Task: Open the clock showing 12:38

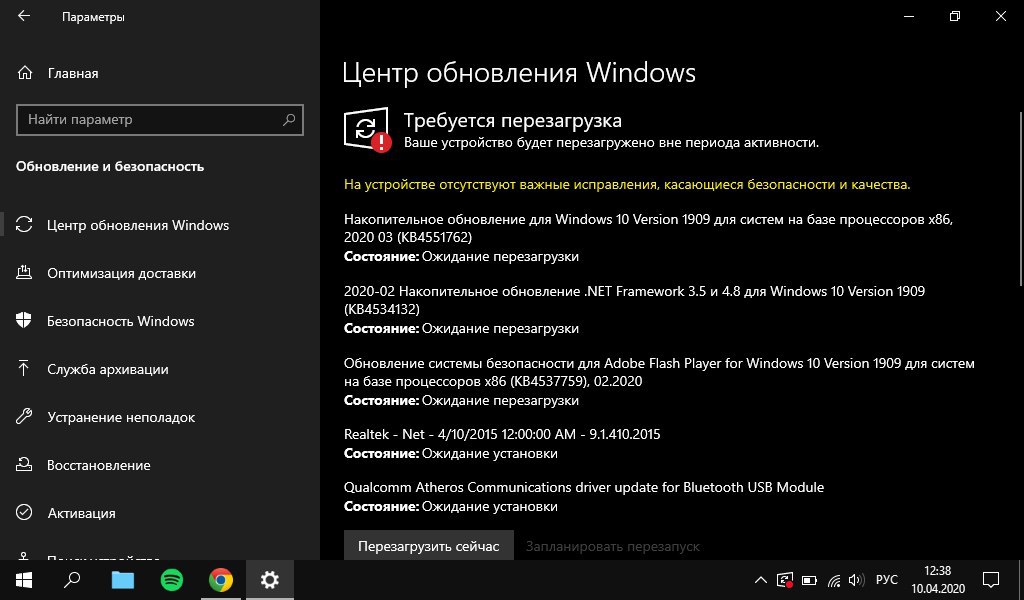Action: click(937, 580)
